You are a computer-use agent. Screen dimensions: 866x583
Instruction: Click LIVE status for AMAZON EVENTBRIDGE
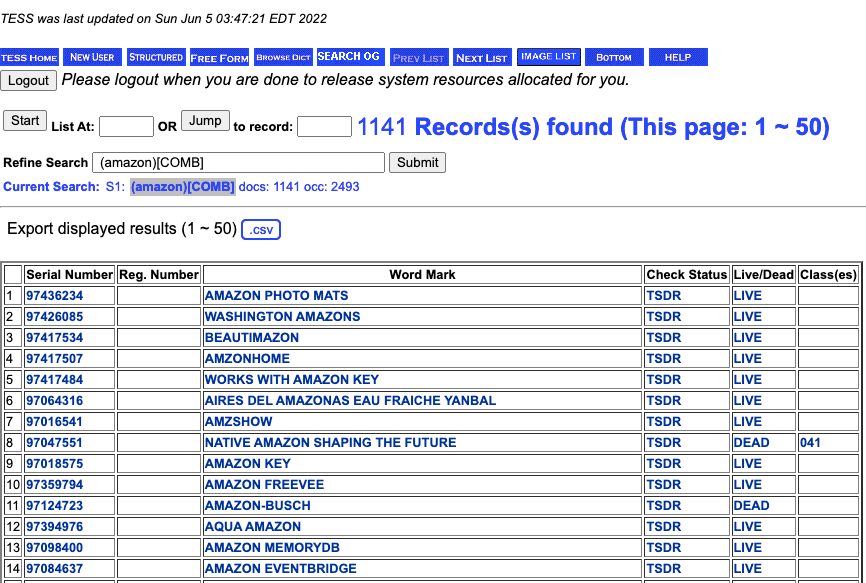tap(747, 568)
